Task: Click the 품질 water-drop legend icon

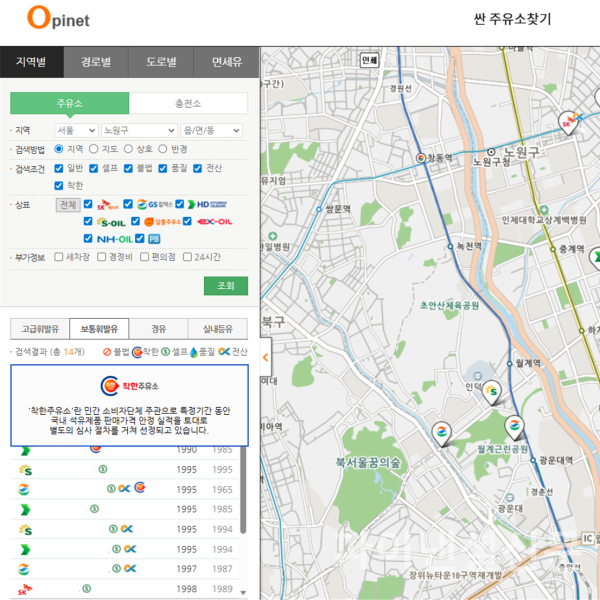Action: pyautogui.click(x=194, y=352)
